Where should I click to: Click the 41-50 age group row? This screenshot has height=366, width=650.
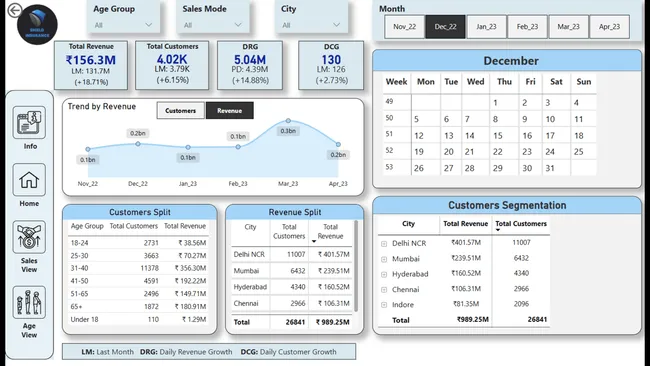coord(138,281)
